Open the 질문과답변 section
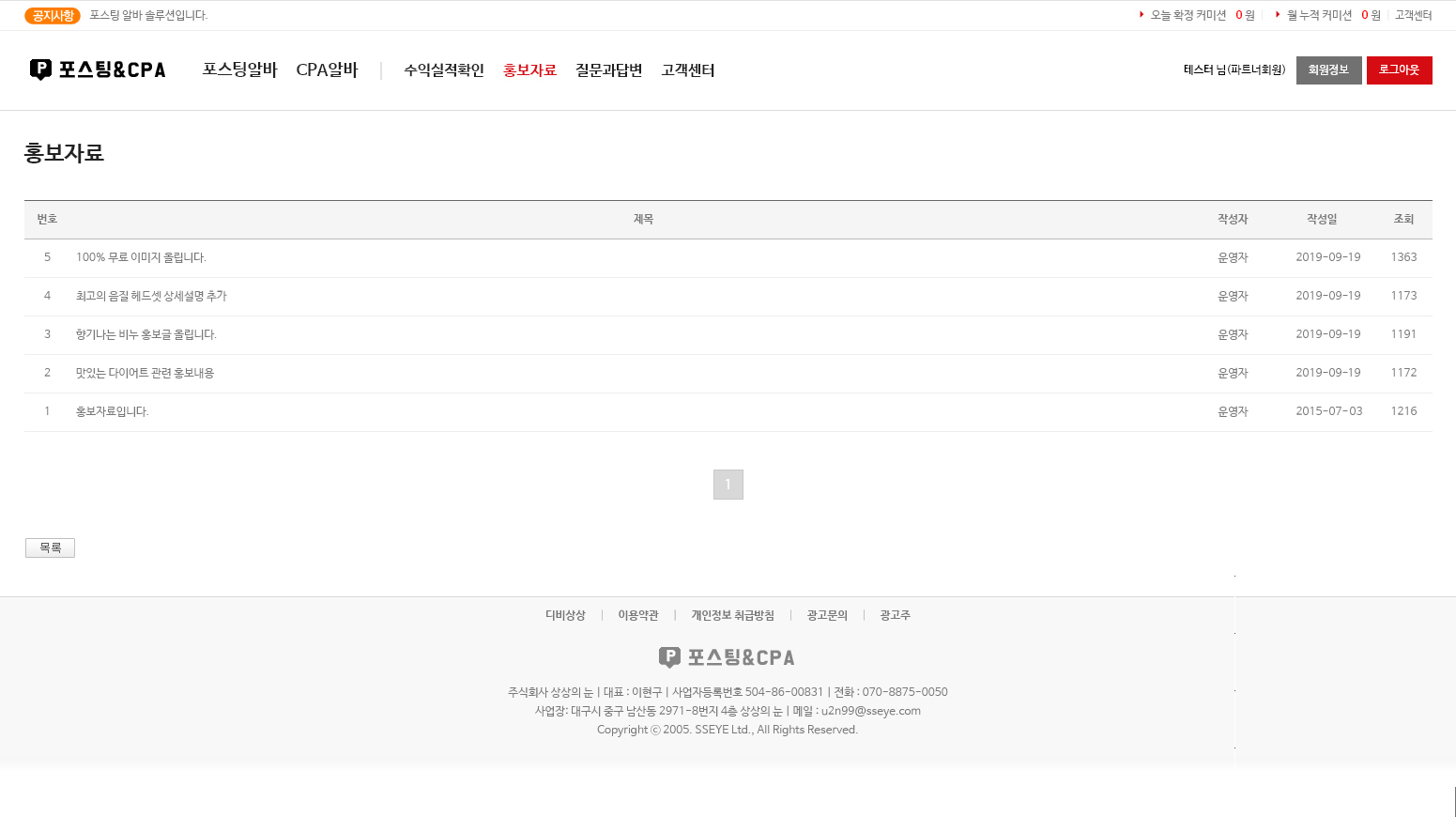Image resolution: width=1456 pixels, height=817 pixels. pyautogui.click(x=608, y=70)
